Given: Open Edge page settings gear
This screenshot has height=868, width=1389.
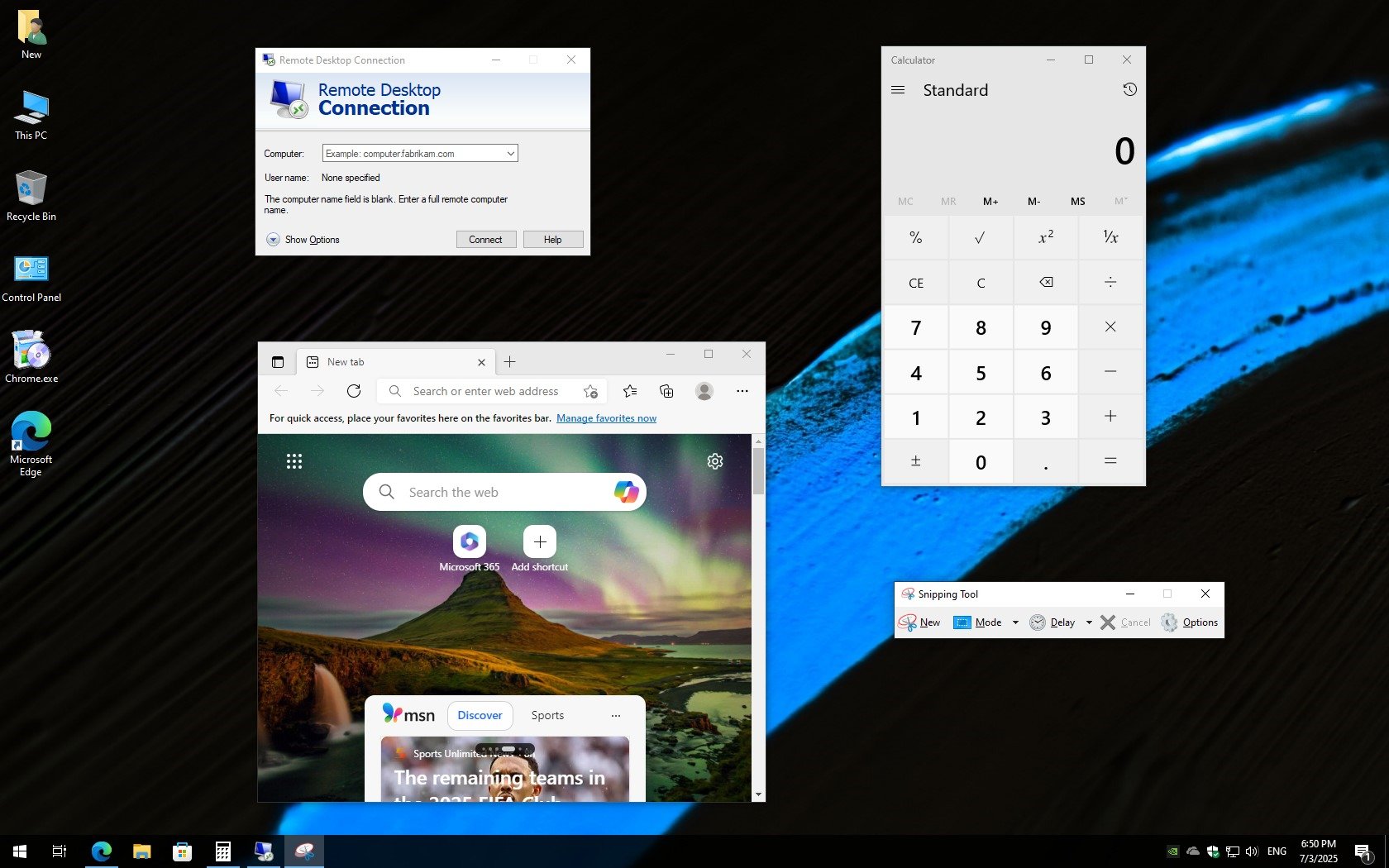Looking at the screenshot, I should tap(715, 461).
